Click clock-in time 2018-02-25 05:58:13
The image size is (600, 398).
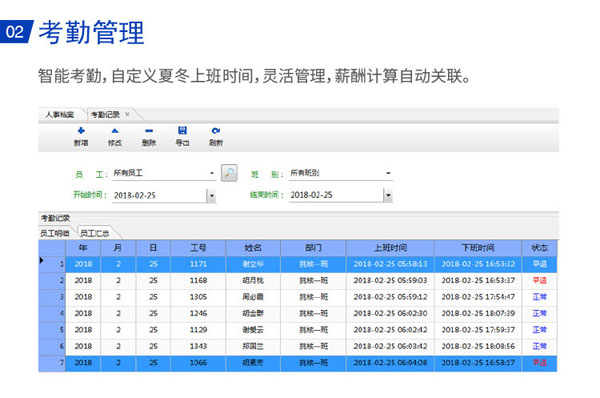pos(390,264)
